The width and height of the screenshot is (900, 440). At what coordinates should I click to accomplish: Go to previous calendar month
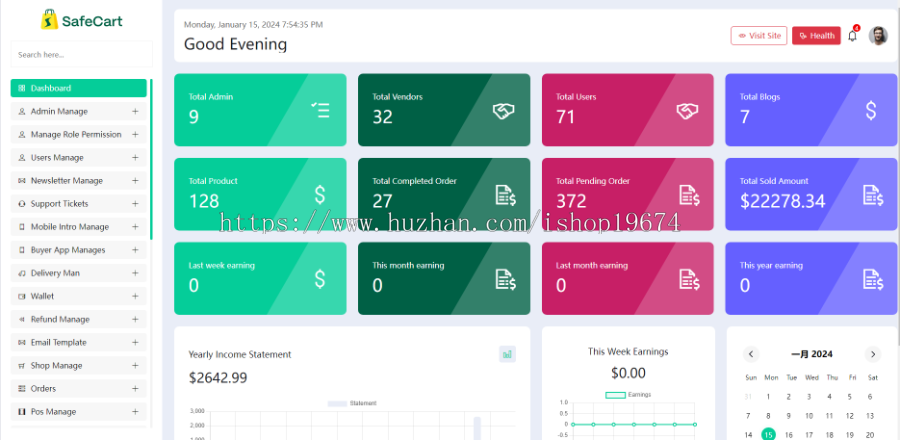coord(751,354)
